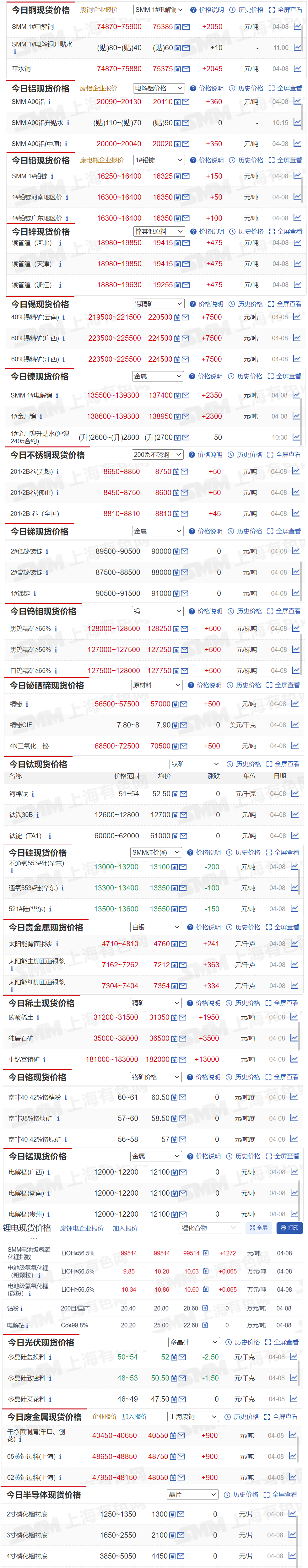Screen dimensions: 308x1568
Task: Open 废电瓶企业报价 link
Action: 102,160
